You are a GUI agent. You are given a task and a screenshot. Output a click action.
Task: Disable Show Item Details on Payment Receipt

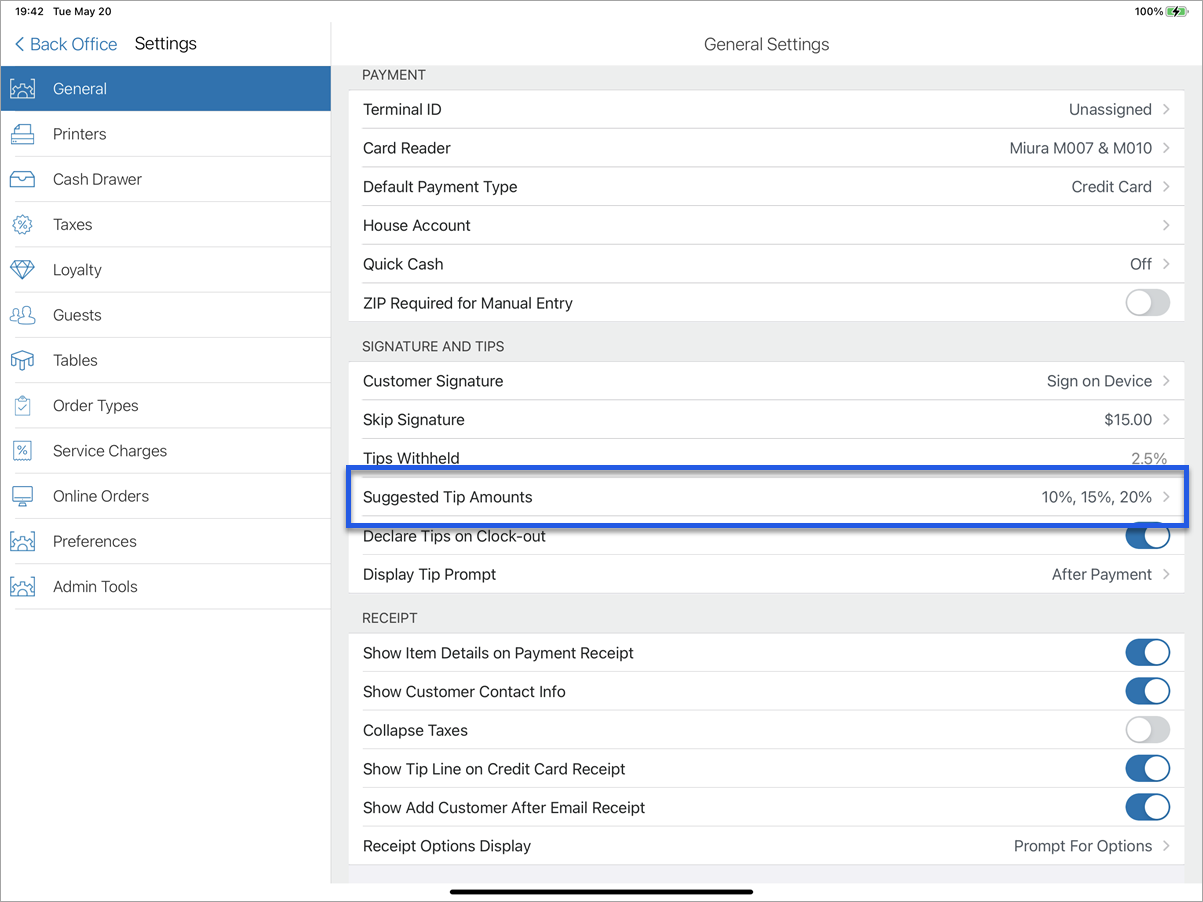1147,653
